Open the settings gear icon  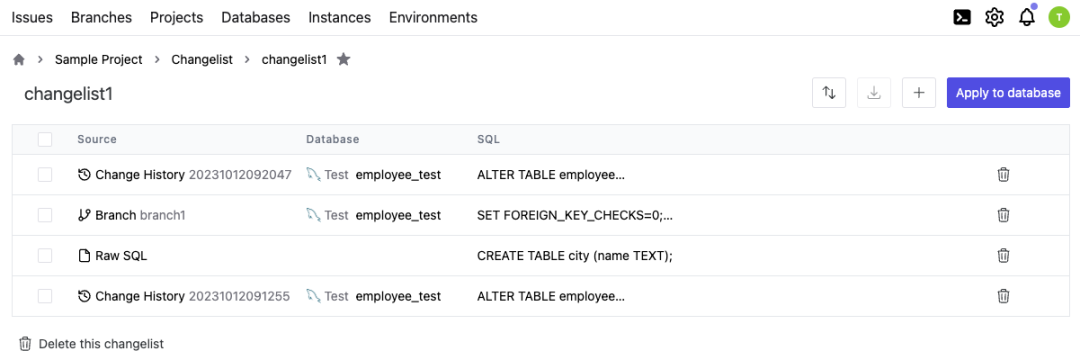coord(994,17)
